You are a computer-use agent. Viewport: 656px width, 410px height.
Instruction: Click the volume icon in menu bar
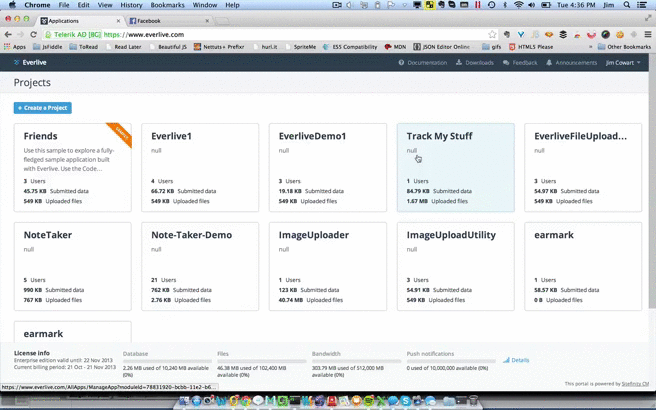[x=531, y=5]
